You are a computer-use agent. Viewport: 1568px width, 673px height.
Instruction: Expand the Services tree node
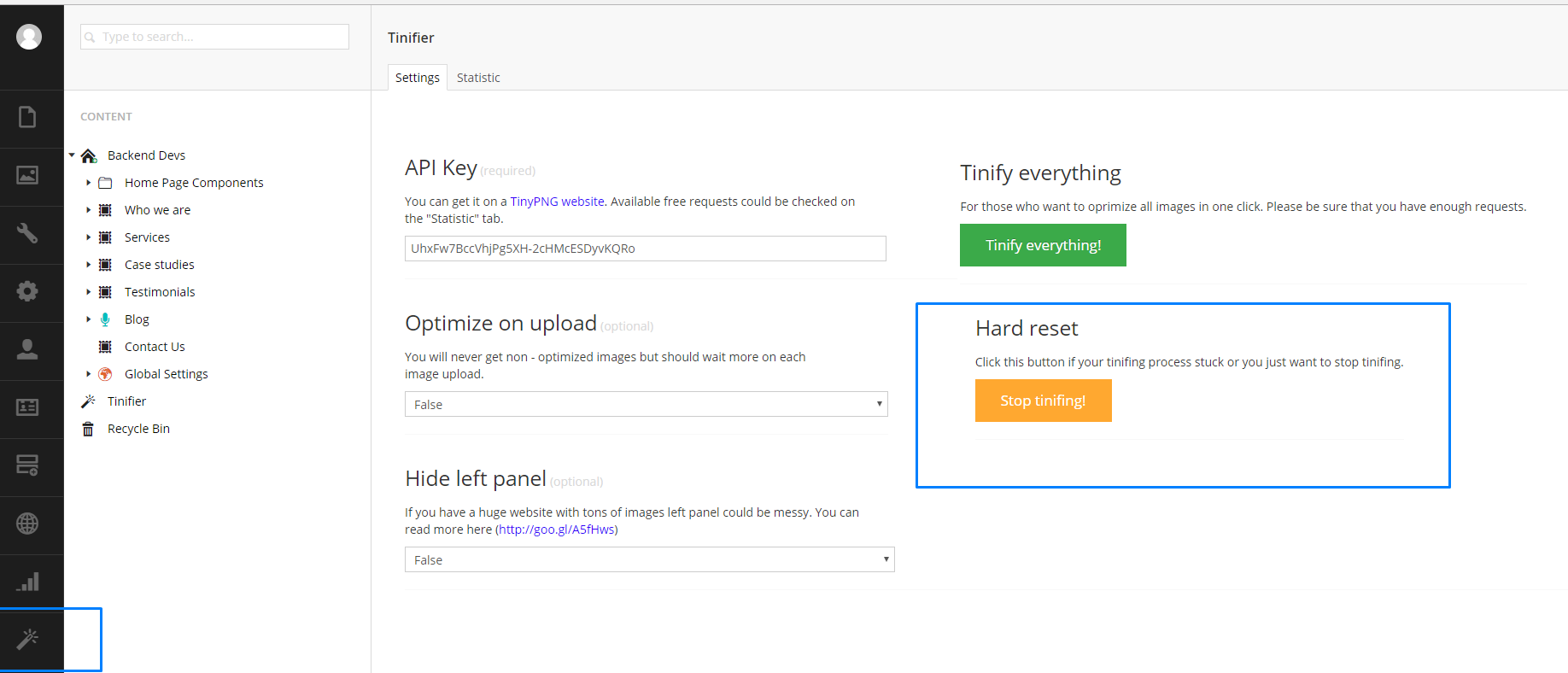click(x=88, y=237)
